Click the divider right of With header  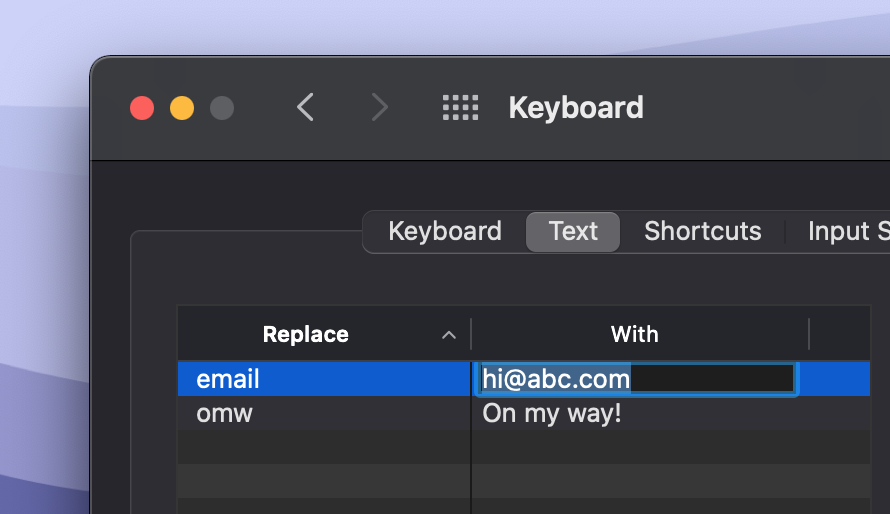pyautogui.click(x=809, y=335)
